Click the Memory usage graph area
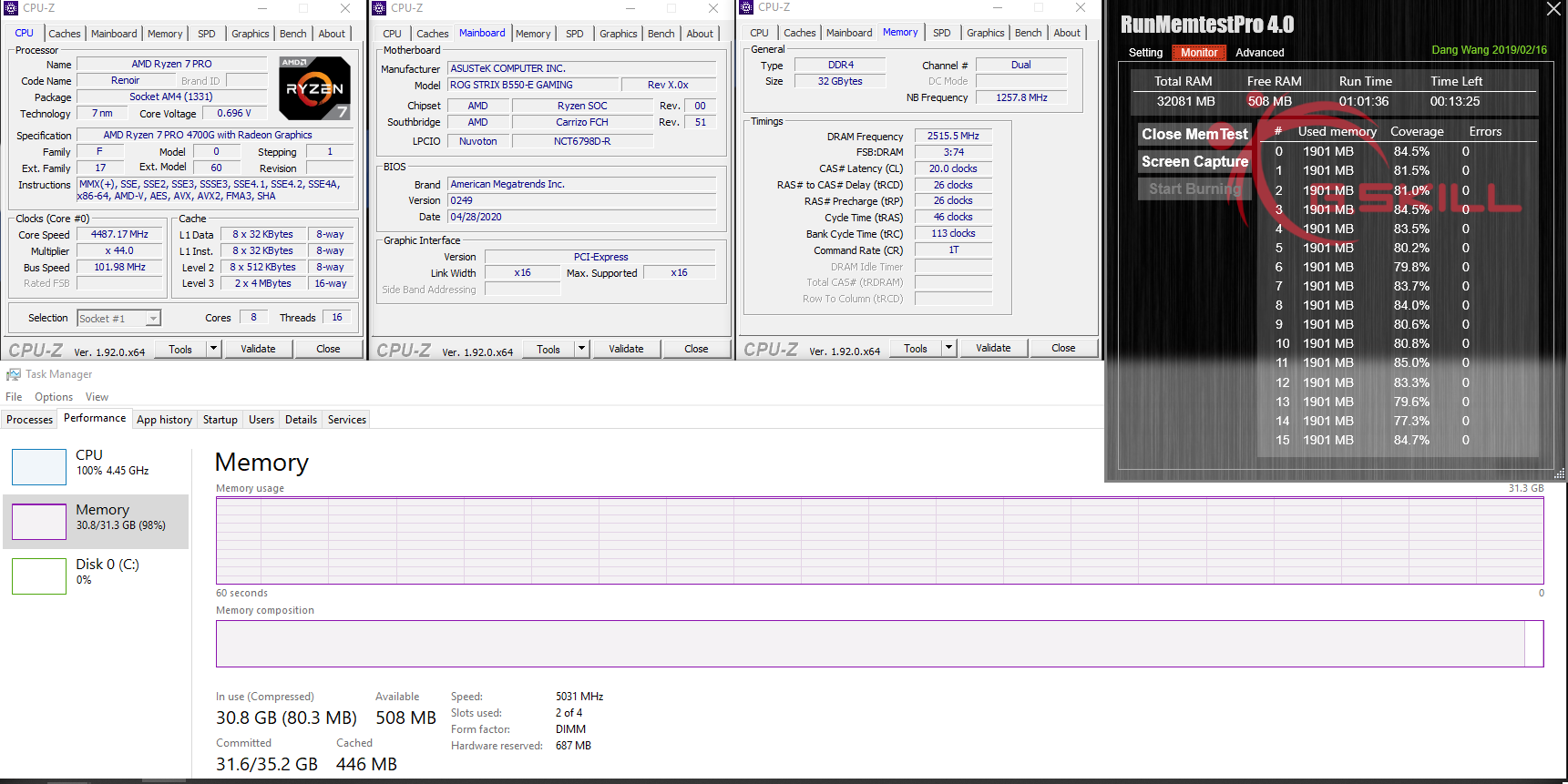Screen dimensions: 1568x784 coord(880,540)
